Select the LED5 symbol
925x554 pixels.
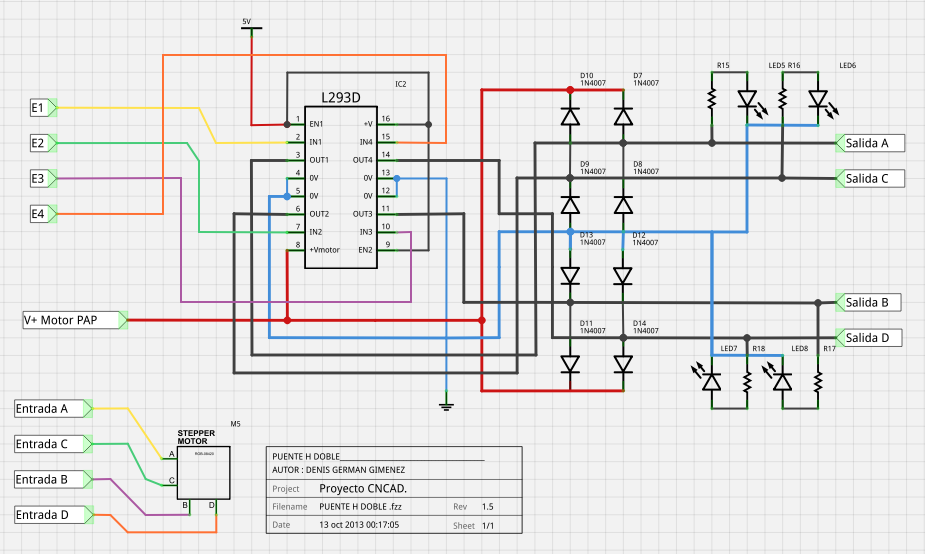click(x=752, y=102)
